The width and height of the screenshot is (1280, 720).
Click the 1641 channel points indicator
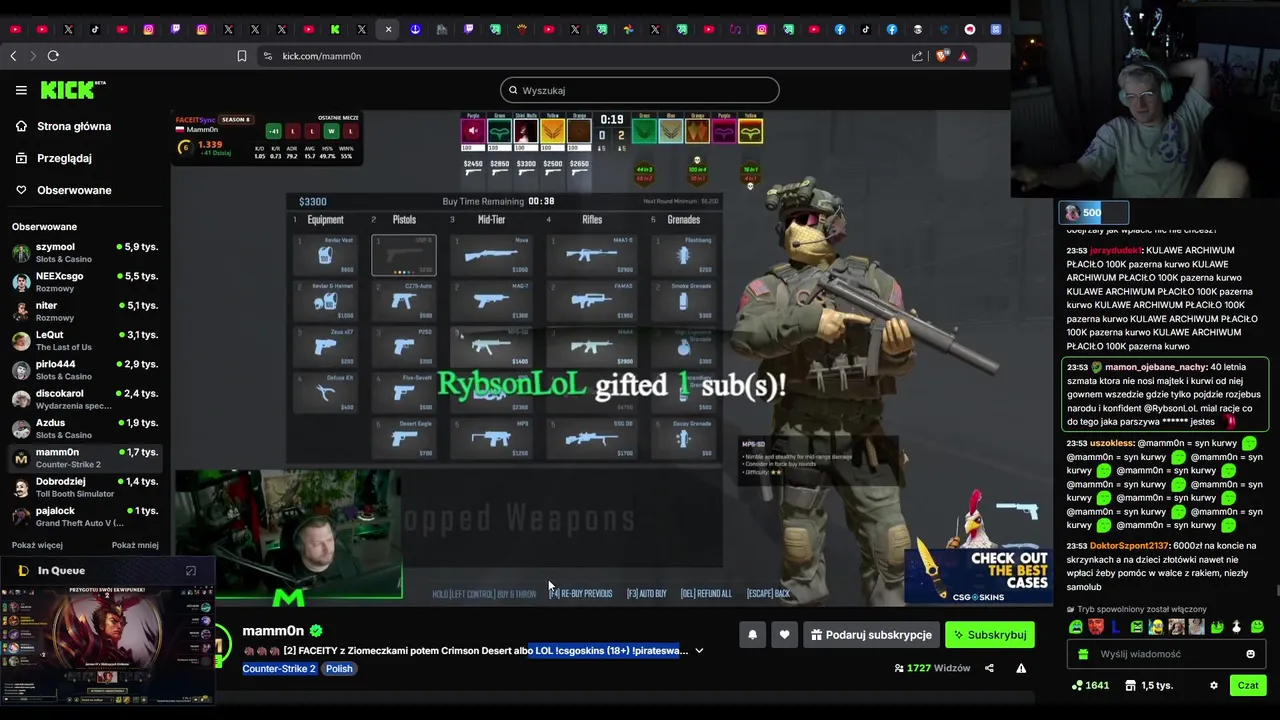(x=1090, y=686)
